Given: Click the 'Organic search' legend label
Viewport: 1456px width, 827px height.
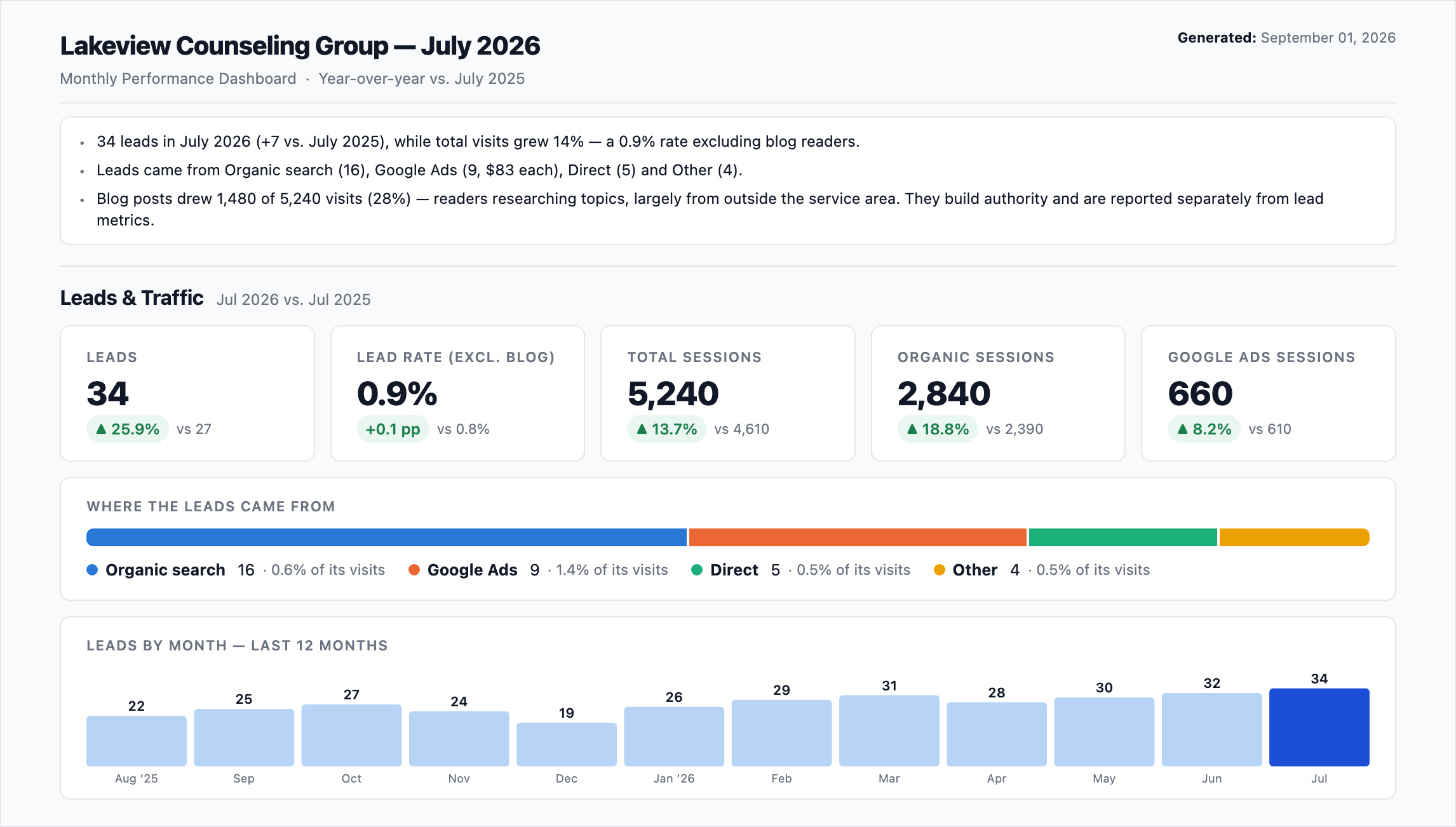Looking at the screenshot, I should click(165, 570).
